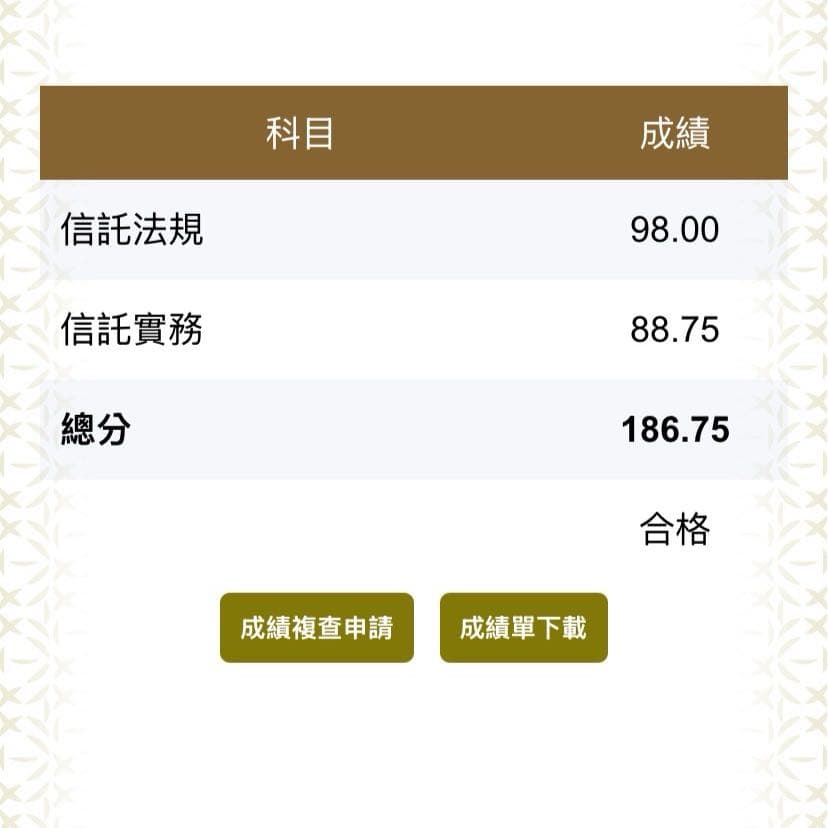The height and width of the screenshot is (828, 828).
Task: Select the 信託實務 subject name
Action: 132,329
